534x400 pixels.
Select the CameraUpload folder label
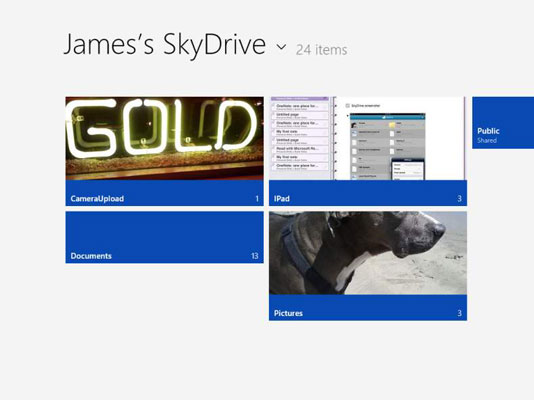[x=97, y=199]
